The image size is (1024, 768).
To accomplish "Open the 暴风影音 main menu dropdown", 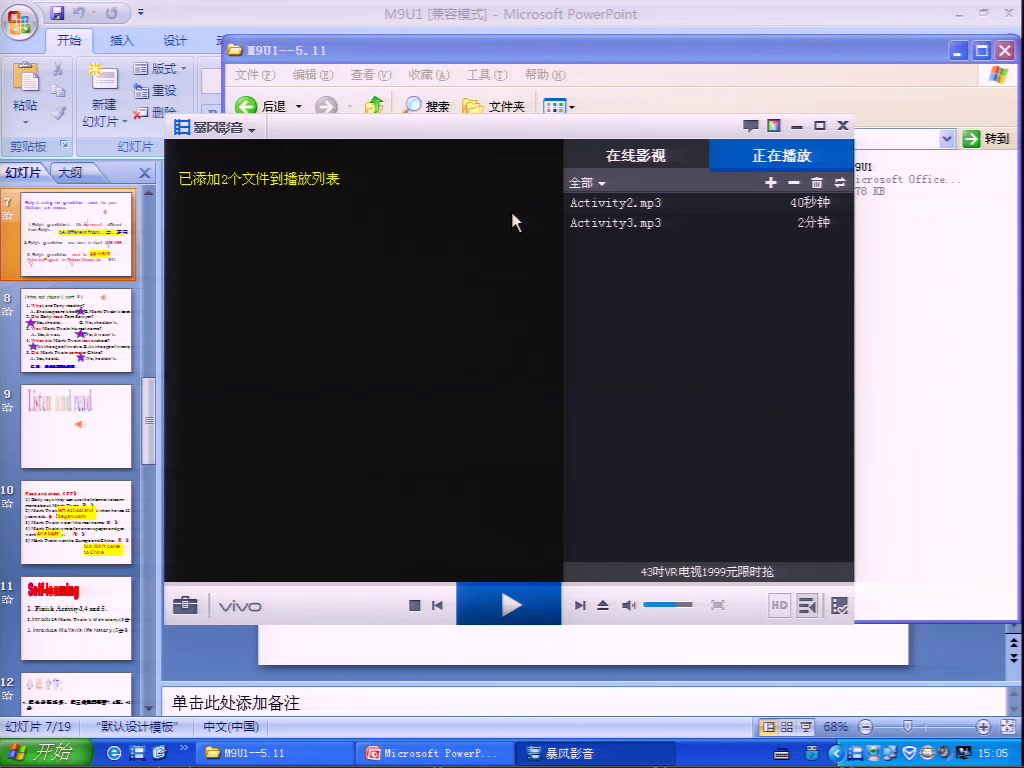I will coord(215,127).
